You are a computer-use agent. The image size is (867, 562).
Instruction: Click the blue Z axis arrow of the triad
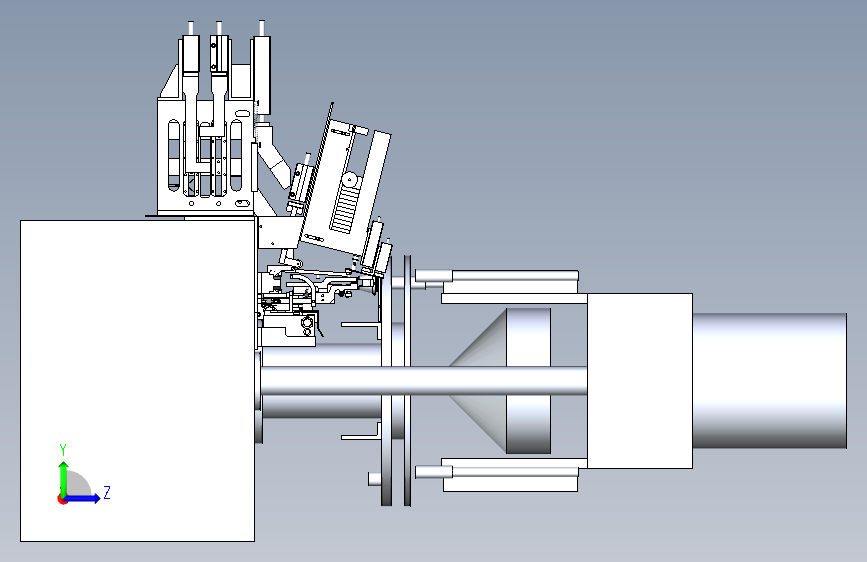click(83, 498)
